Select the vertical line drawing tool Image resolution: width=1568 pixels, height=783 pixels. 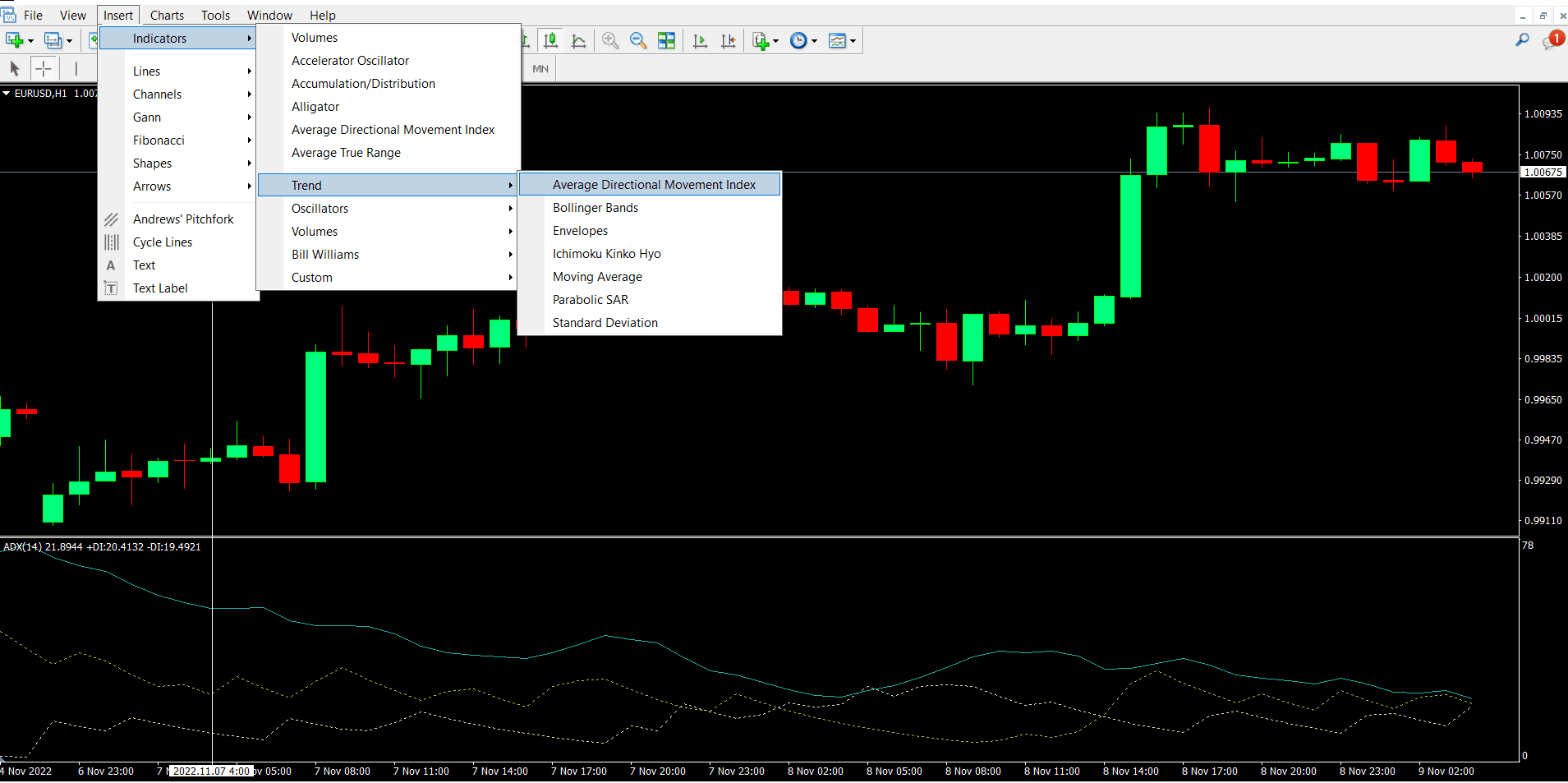coord(76,68)
